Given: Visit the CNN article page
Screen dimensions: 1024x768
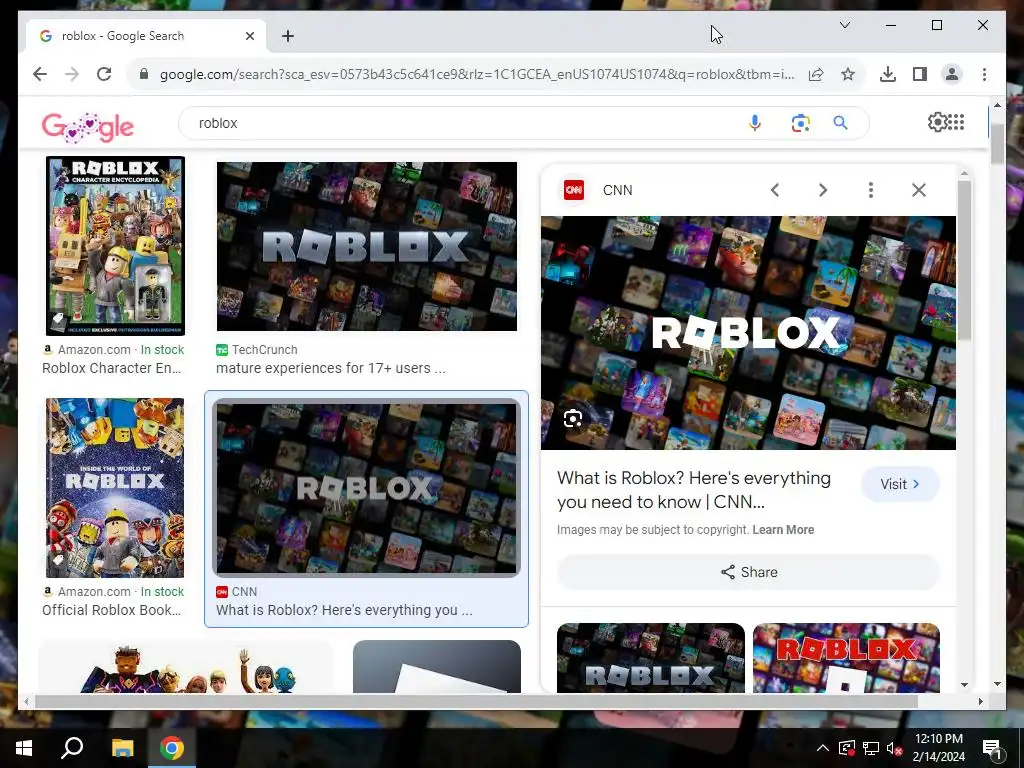Looking at the screenshot, I should click(900, 484).
